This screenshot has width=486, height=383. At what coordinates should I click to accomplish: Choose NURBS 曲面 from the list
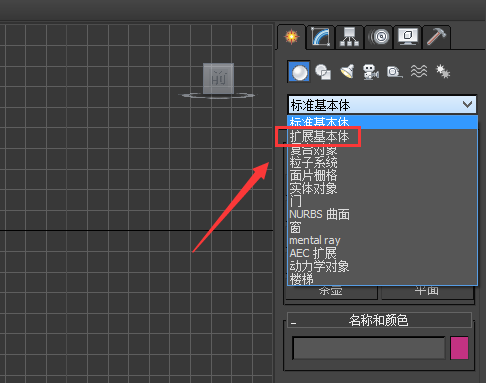382,214
